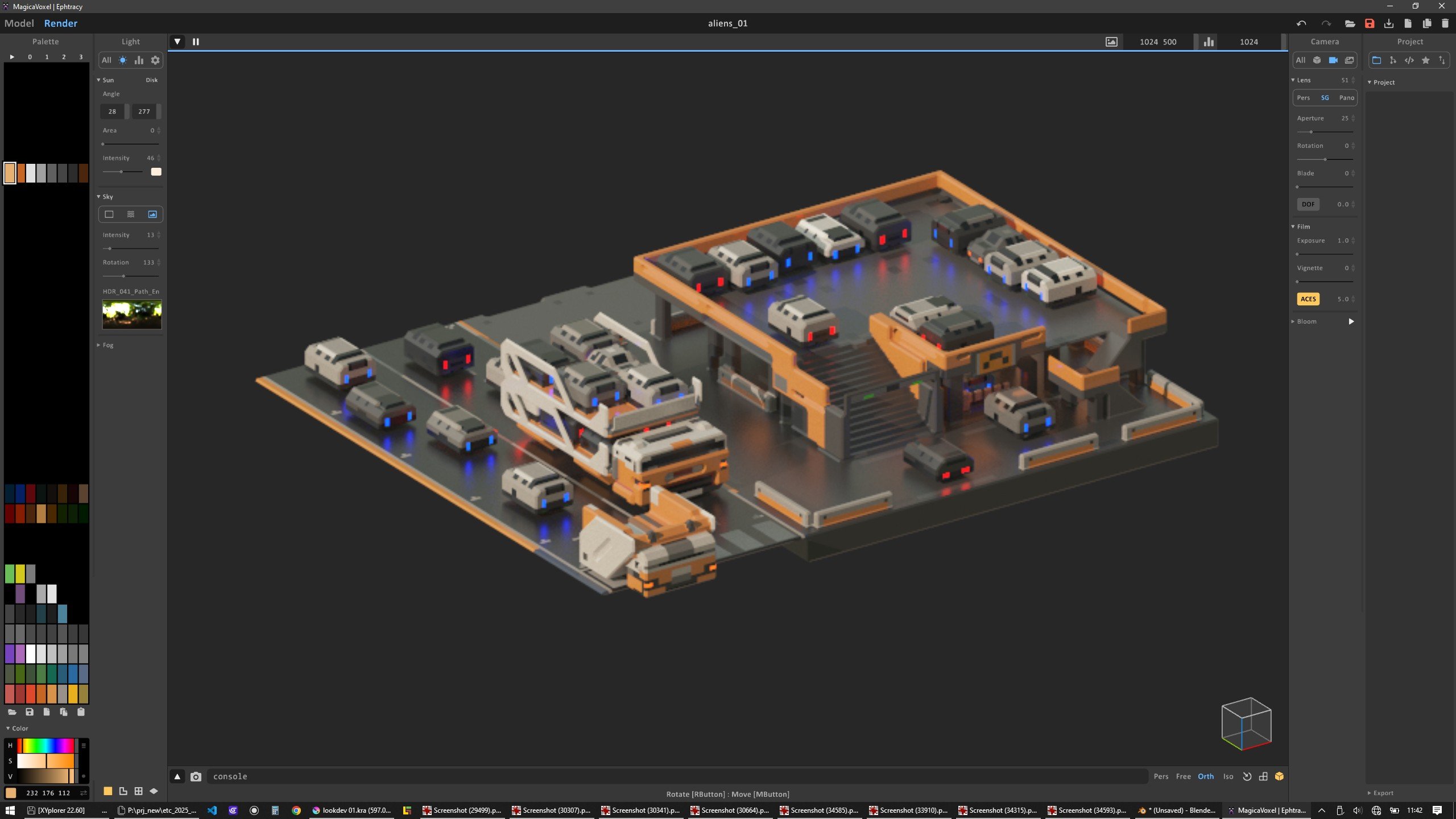The image size is (1456, 819).
Task: Click the hue slider bar
Action: pyautogui.click(x=45, y=745)
